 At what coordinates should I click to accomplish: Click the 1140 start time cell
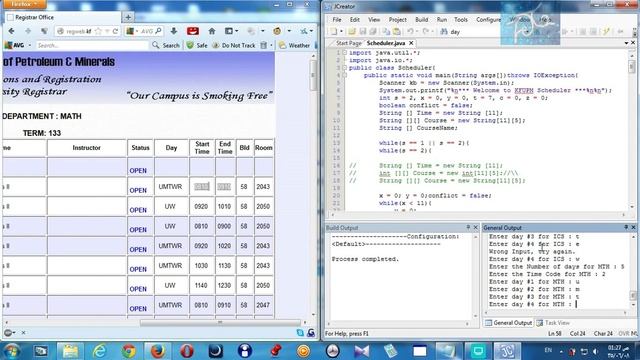(201, 285)
